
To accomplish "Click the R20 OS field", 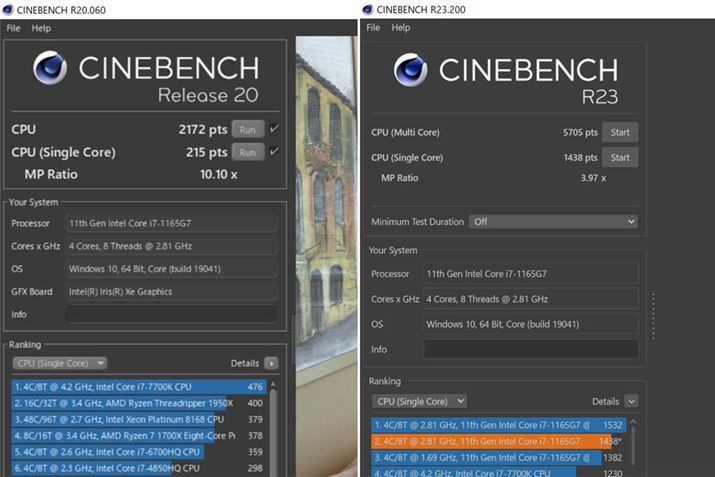I will pyautogui.click(x=171, y=269).
